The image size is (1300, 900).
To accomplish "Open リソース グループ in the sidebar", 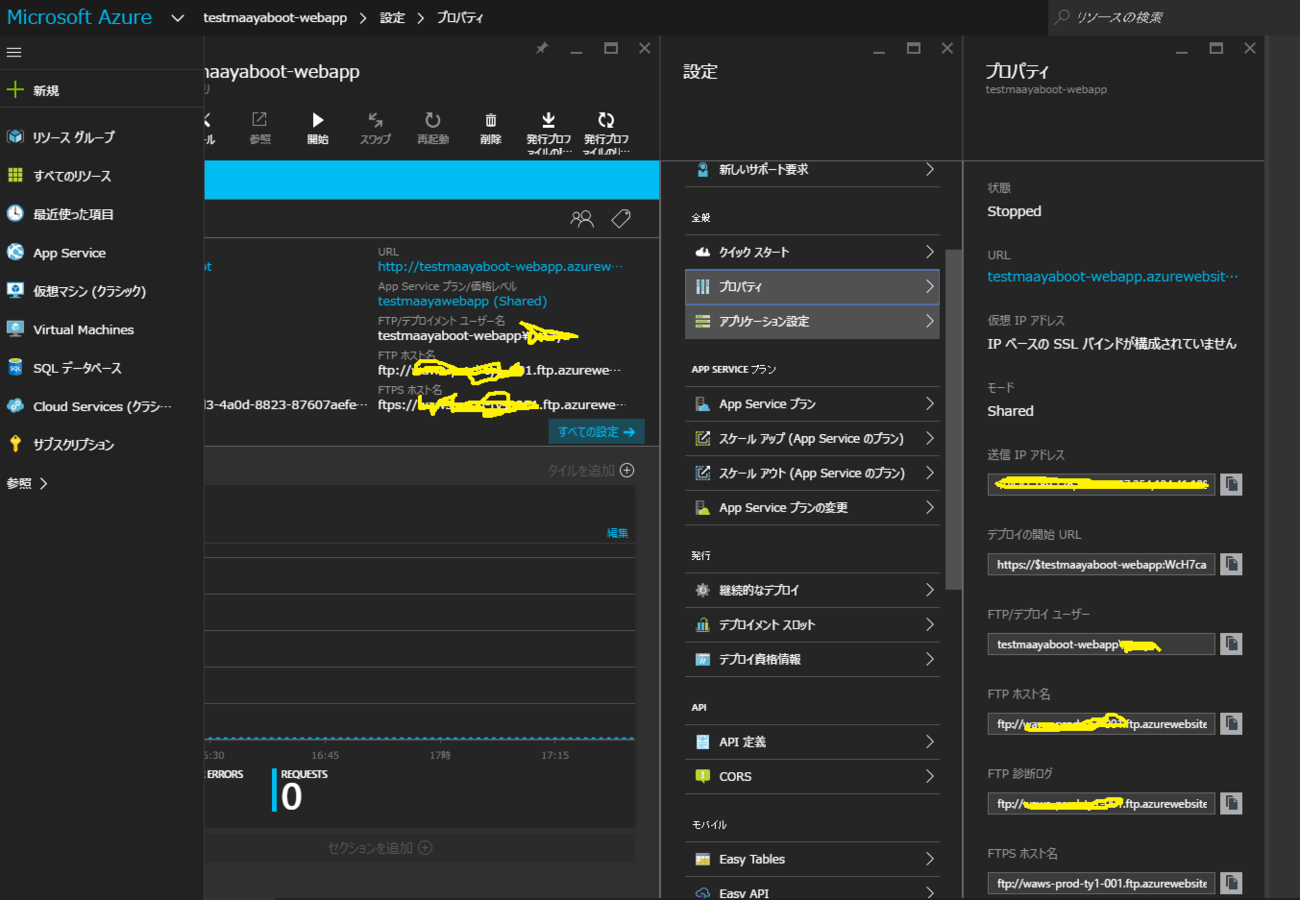I will [73, 137].
